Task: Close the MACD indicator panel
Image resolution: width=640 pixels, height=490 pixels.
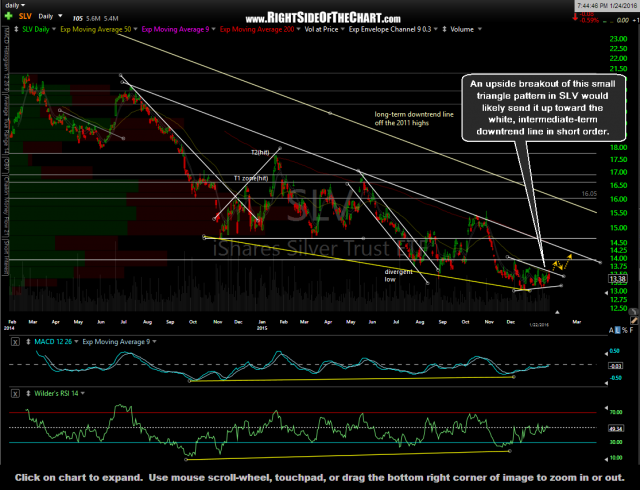Action: (15, 342)
